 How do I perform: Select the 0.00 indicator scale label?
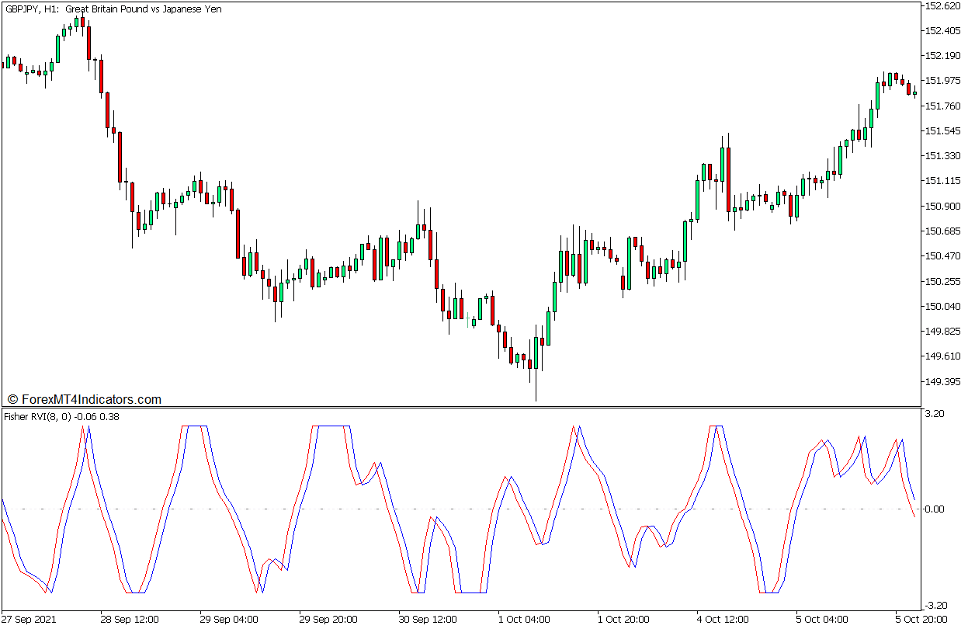click(934, 509)
